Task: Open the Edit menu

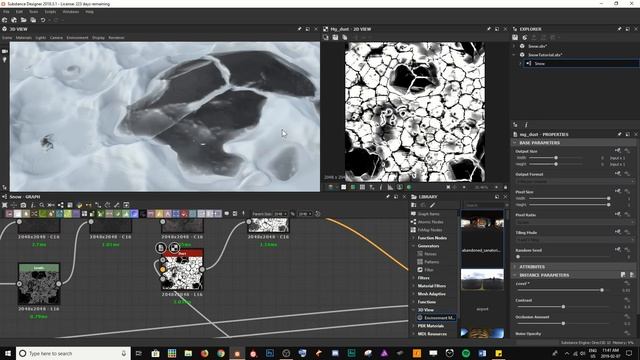Action: [19, 12]
